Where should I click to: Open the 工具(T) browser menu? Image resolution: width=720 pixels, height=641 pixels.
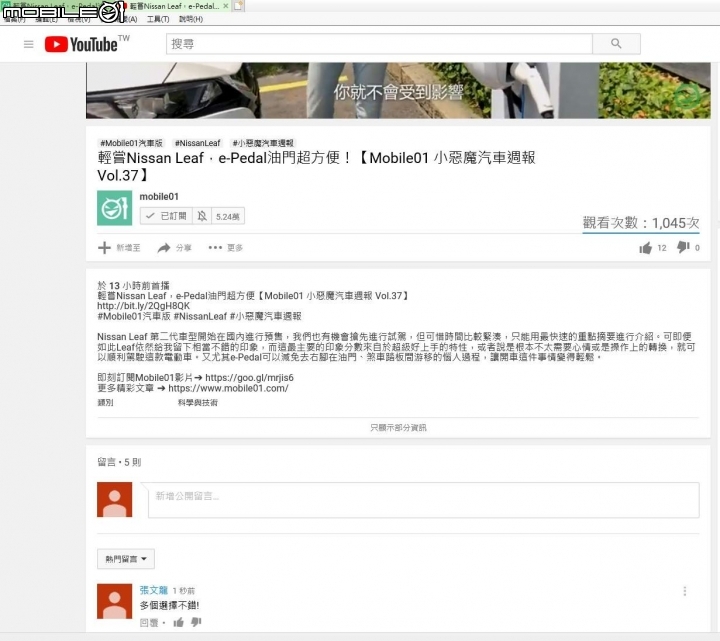[158, 19]
